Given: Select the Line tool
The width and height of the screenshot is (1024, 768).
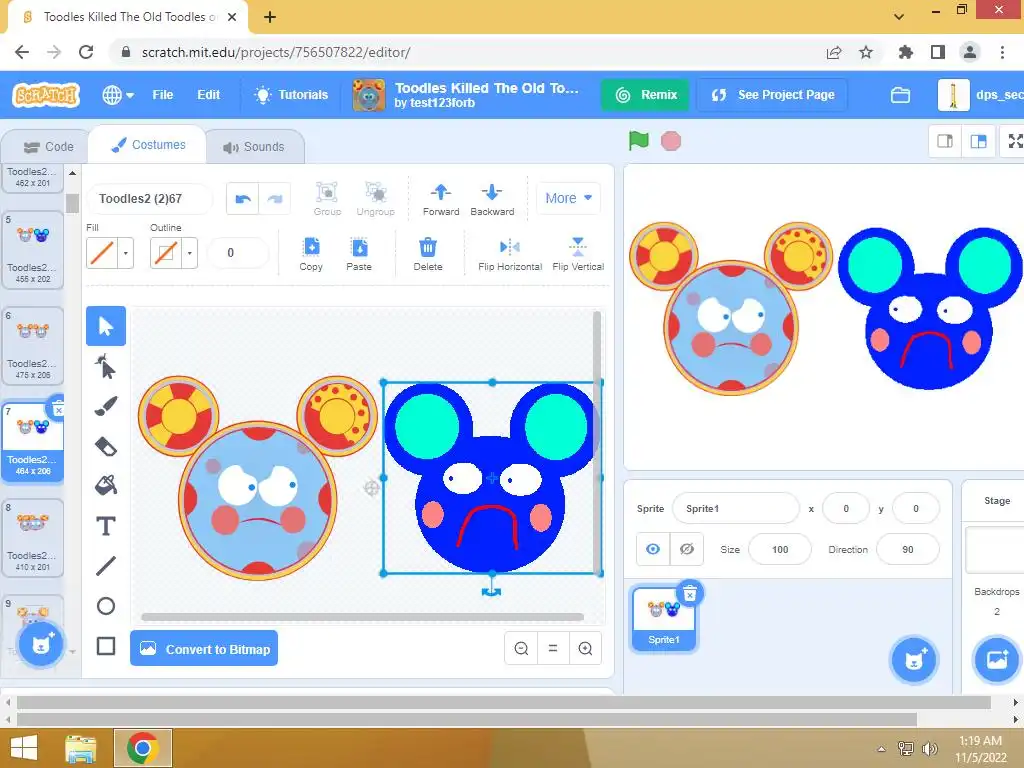Looking at the screenshot, I should [106, 566].
